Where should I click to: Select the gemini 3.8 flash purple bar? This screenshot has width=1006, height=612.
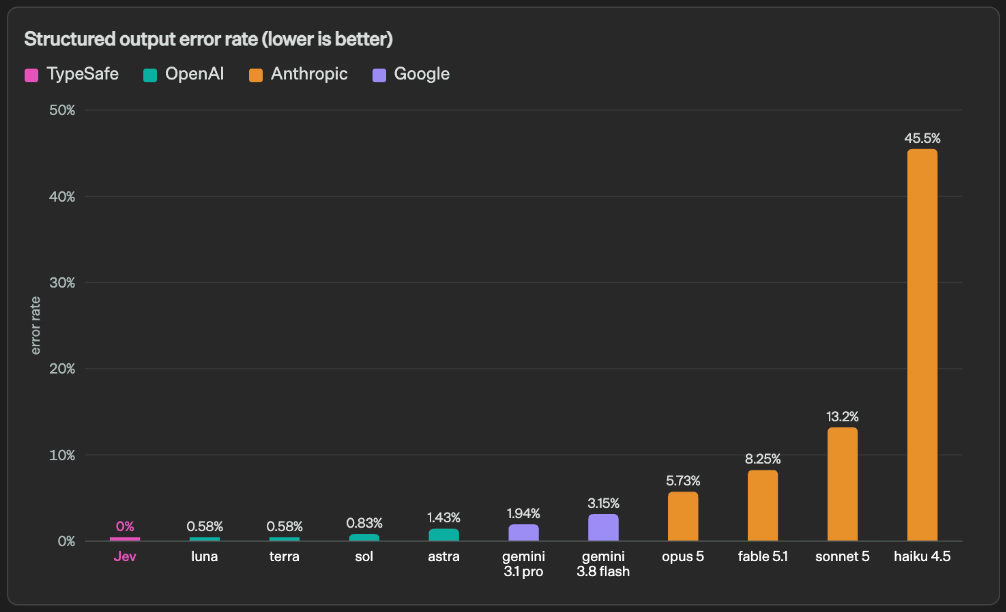tap(603, 527)
